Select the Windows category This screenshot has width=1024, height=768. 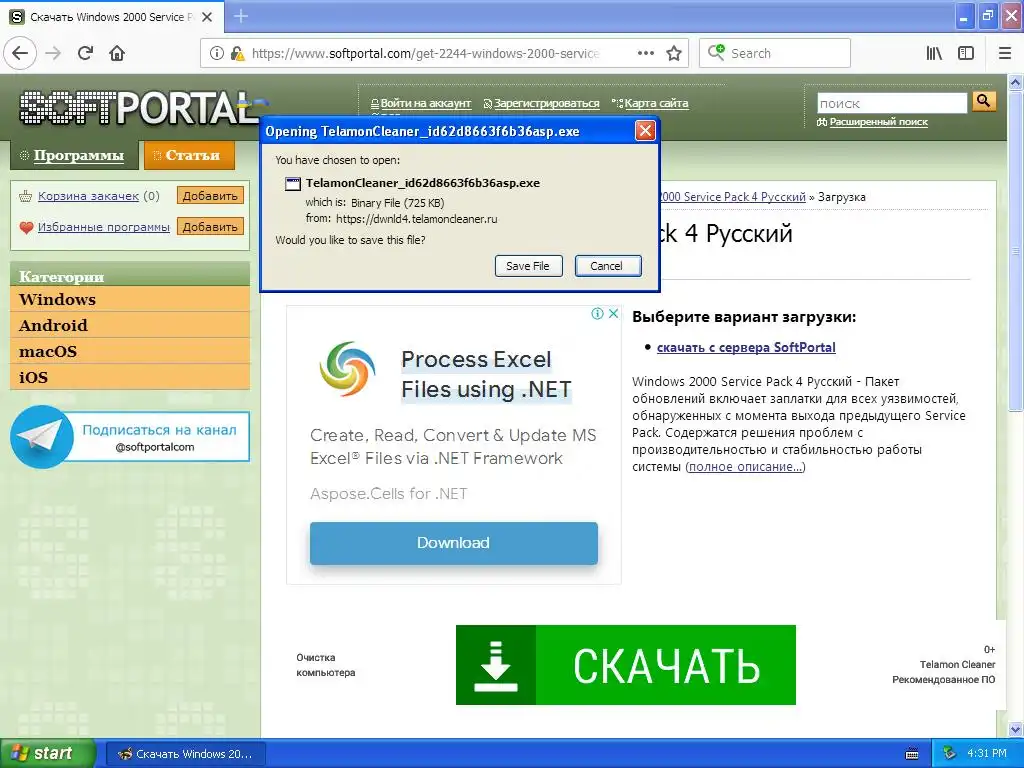coord(130,300)
